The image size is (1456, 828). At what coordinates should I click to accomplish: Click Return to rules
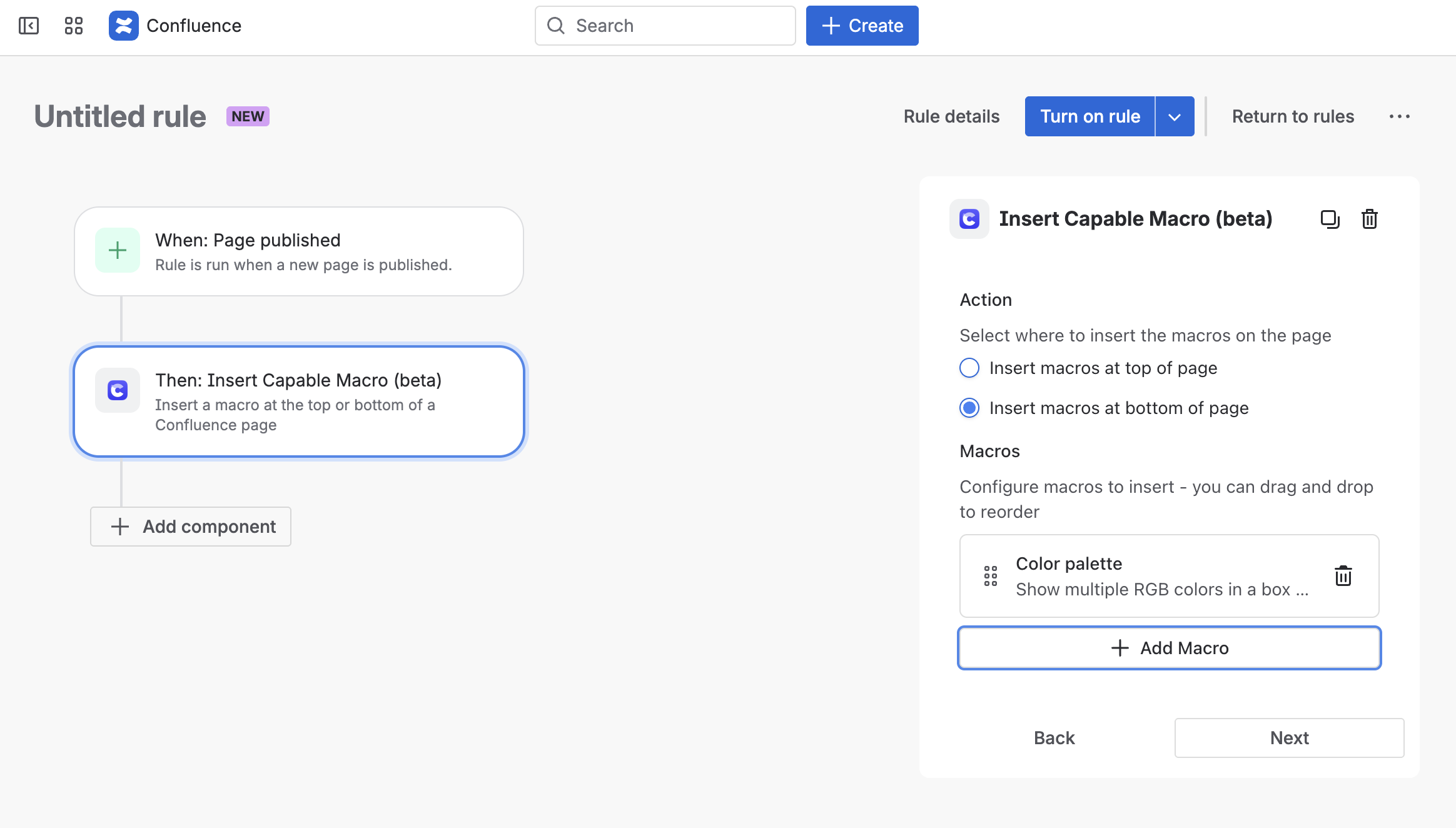(x=1293, y=116)
